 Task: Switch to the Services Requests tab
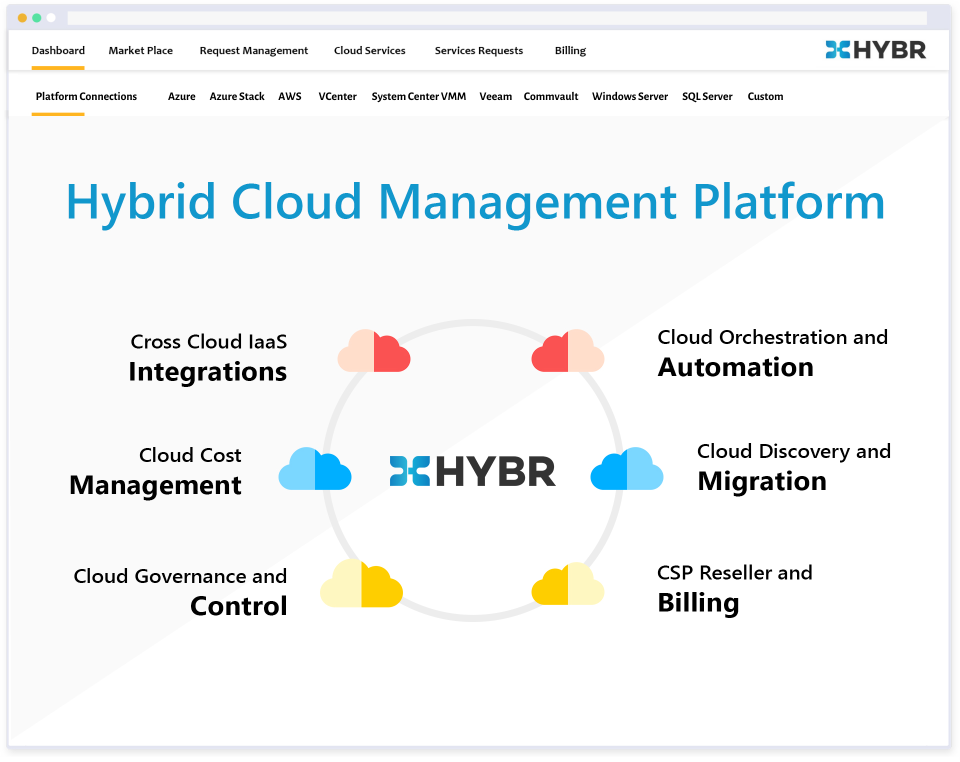pyautogui.click(x=478, y=50)
